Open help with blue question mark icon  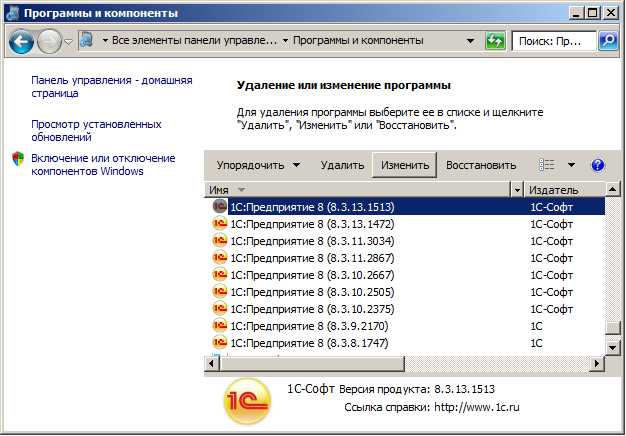pos(597,164)
